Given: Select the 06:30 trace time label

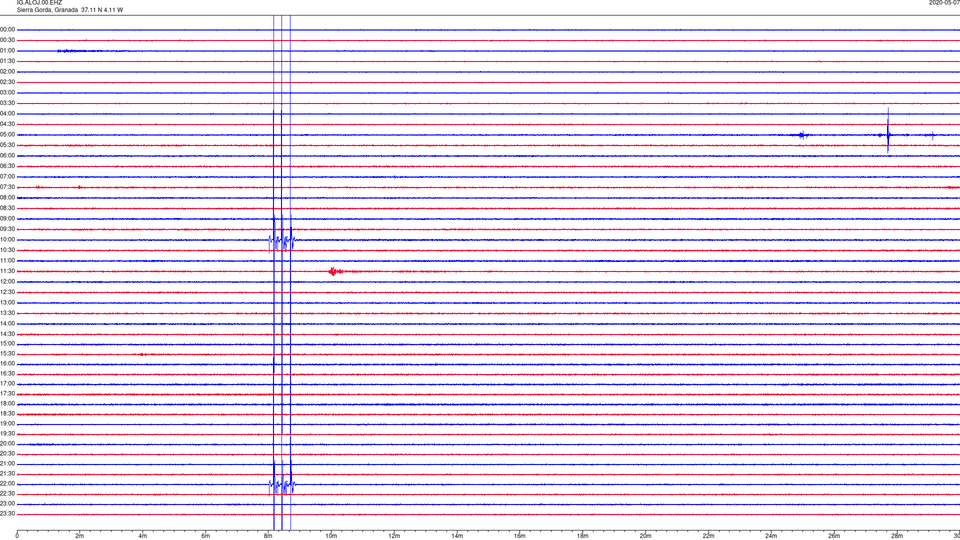Looking at the screenshot, I should (8, 166).
